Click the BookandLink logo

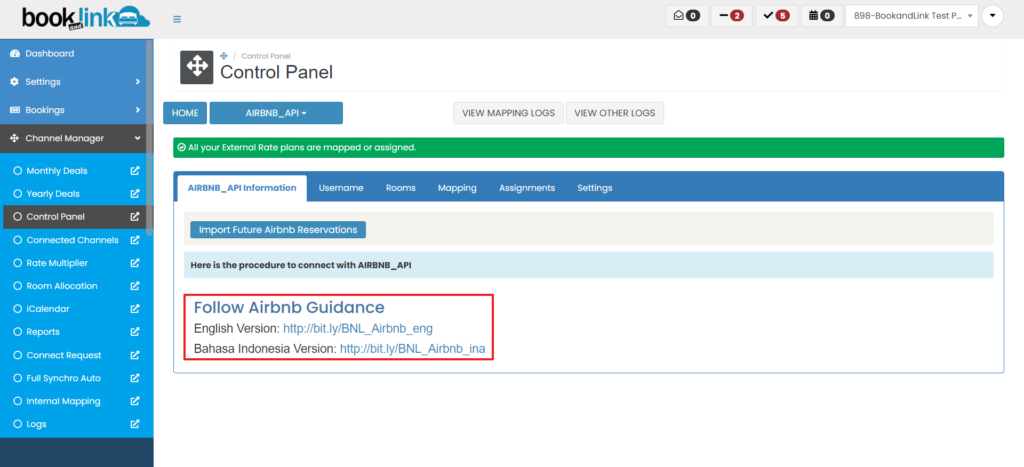coord(86,18)
